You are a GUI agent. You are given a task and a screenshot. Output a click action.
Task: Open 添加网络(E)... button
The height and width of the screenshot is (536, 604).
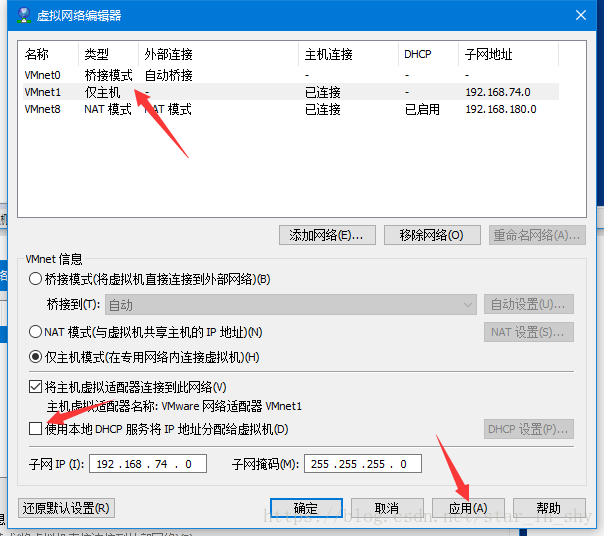pyautogui.click(x=327, y=235)
